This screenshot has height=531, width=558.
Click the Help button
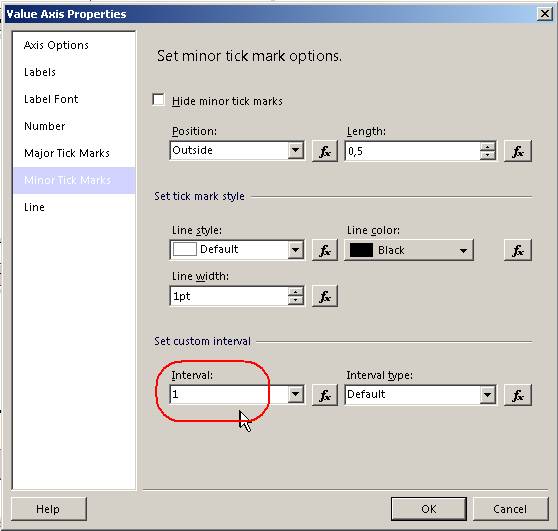(x=49, y=509)
